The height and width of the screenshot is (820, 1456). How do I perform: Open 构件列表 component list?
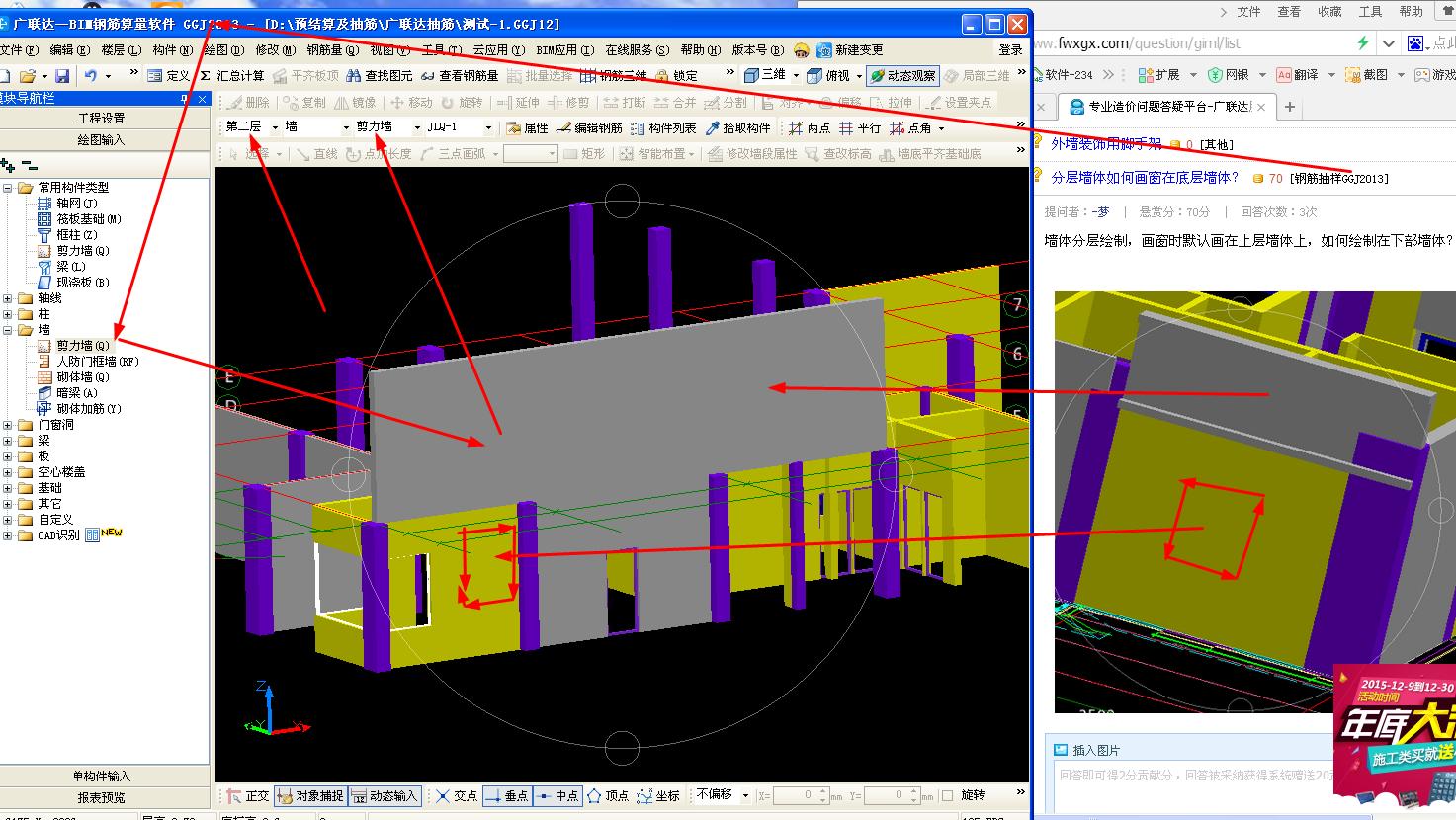point(663,127)
